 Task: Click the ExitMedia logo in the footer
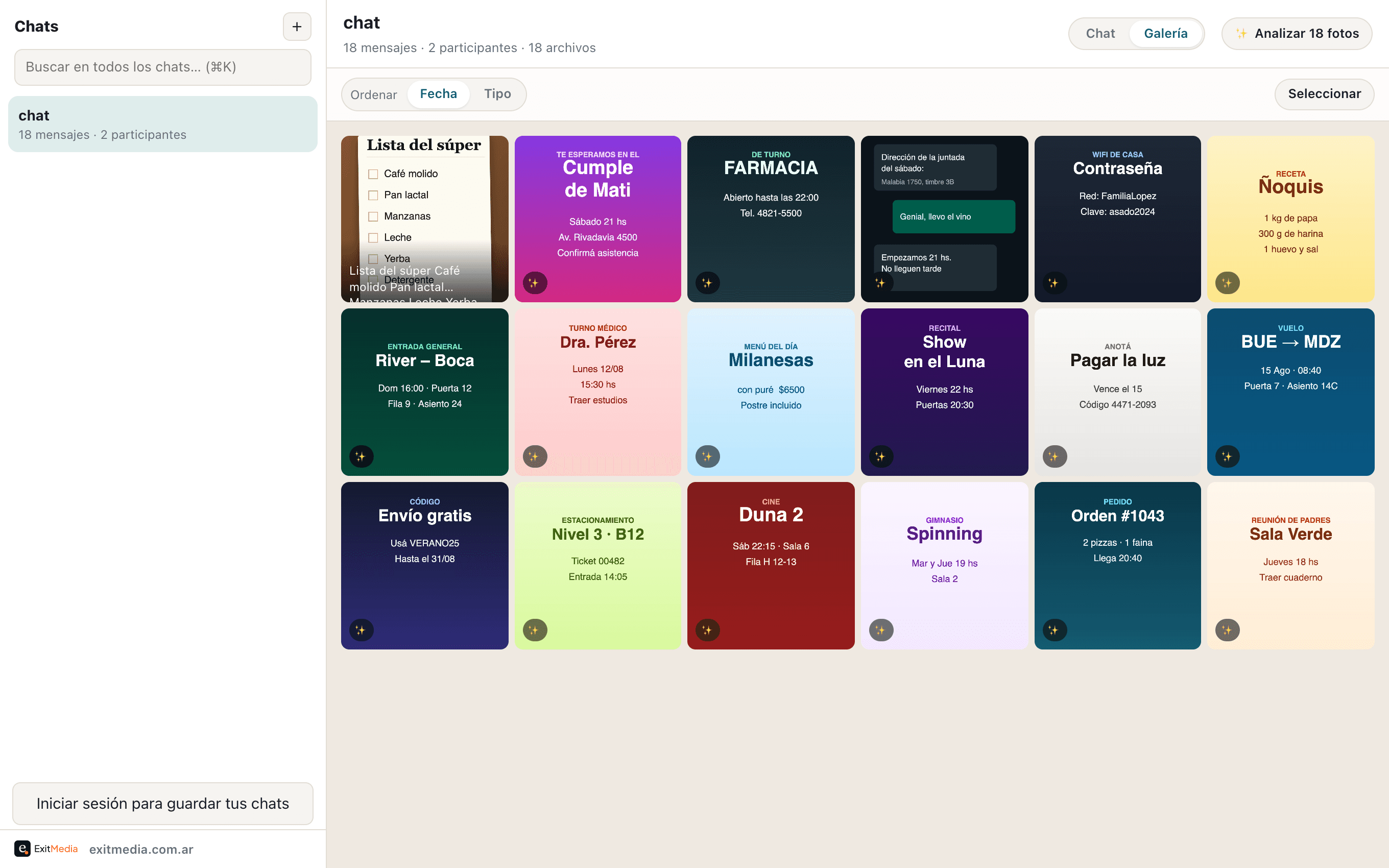46,849
